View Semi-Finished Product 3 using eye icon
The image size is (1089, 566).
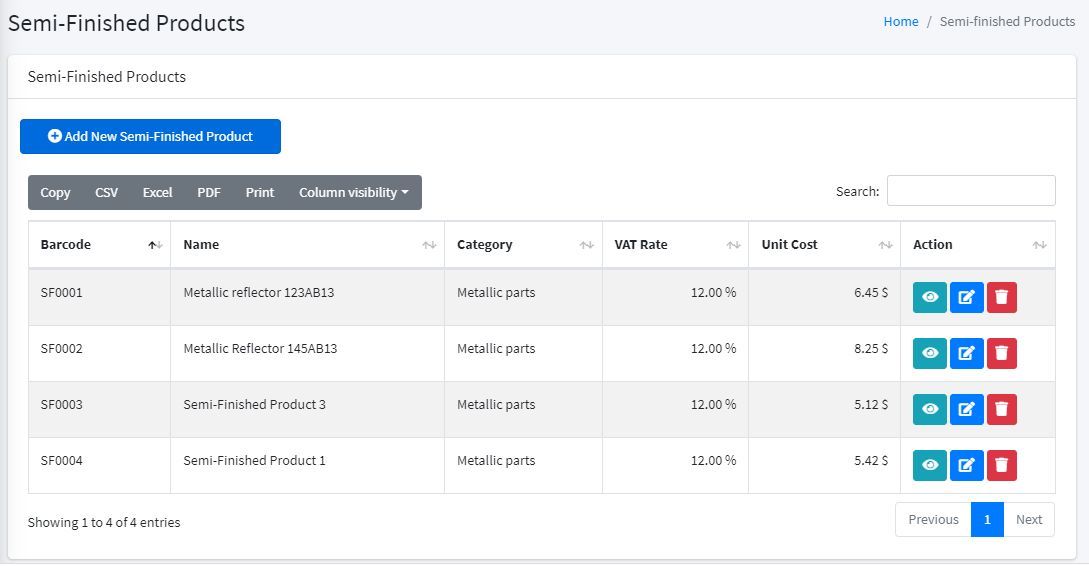(929, 409)
